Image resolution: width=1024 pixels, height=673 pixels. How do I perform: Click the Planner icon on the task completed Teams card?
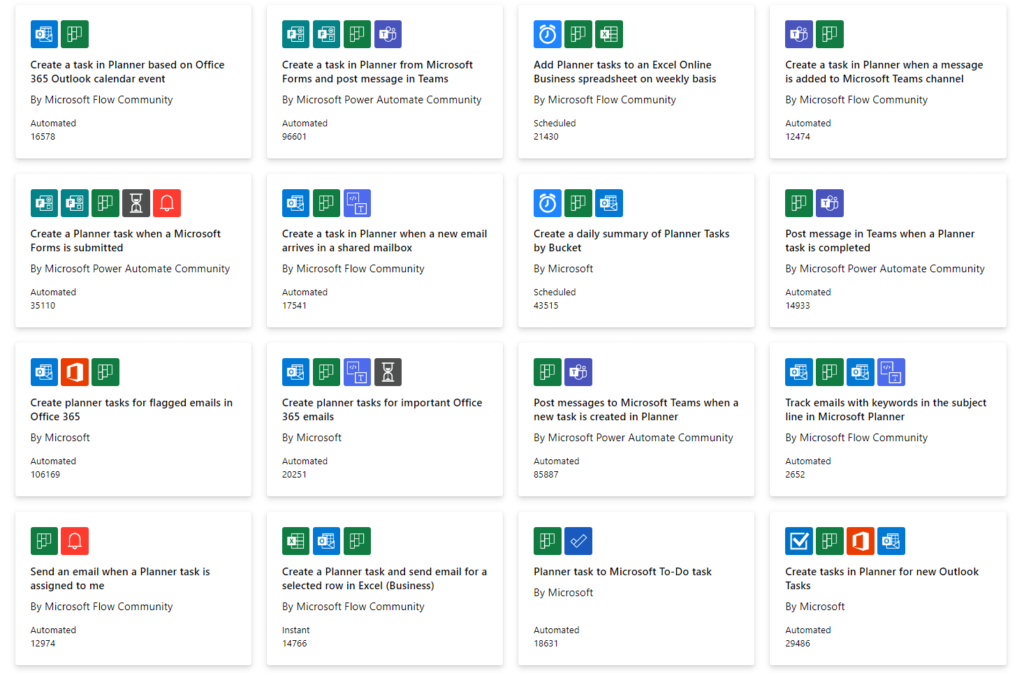coord(799,203)
